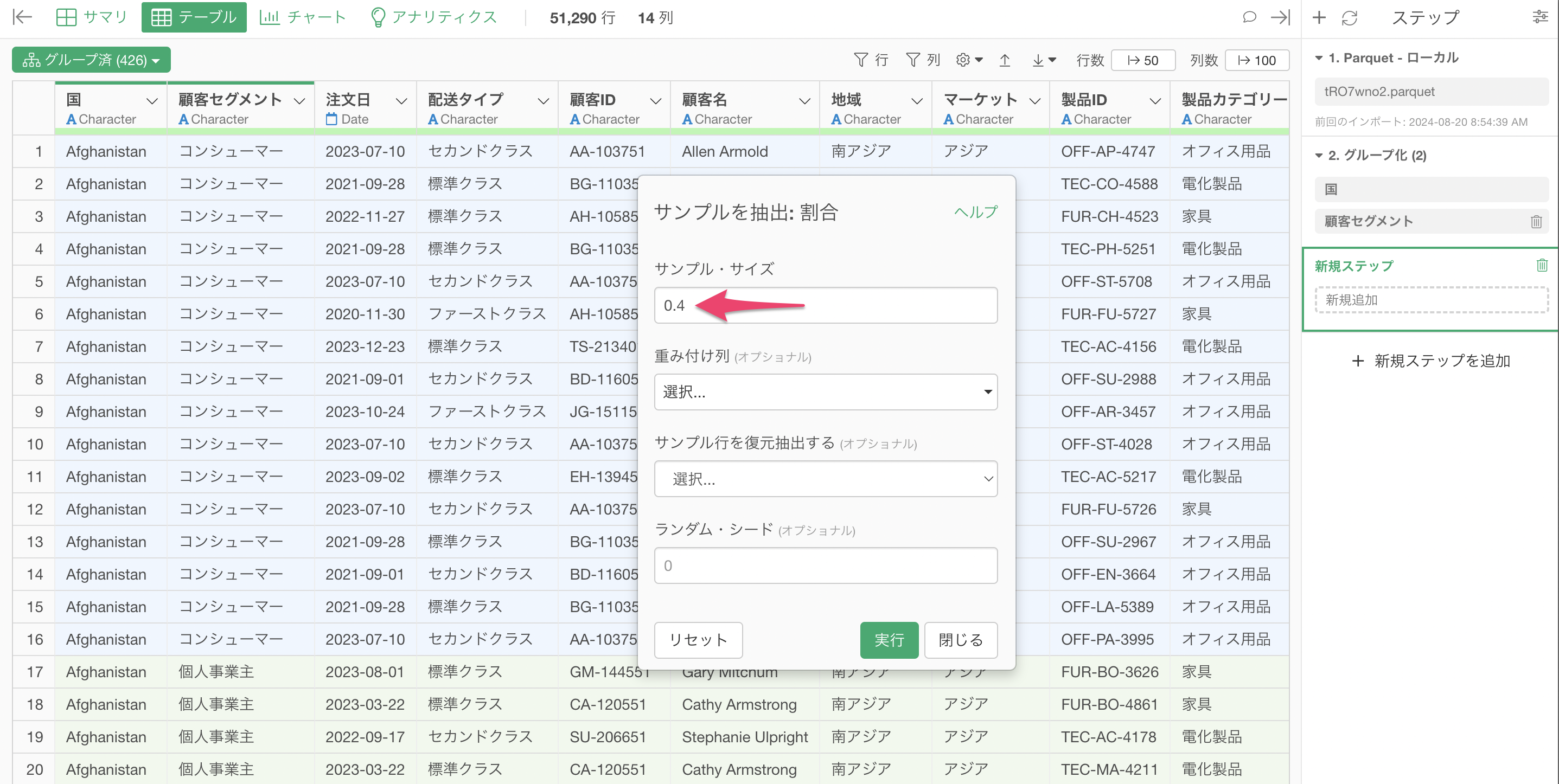
Task: Open the 地域 column menu
Action: coord(917,100)
